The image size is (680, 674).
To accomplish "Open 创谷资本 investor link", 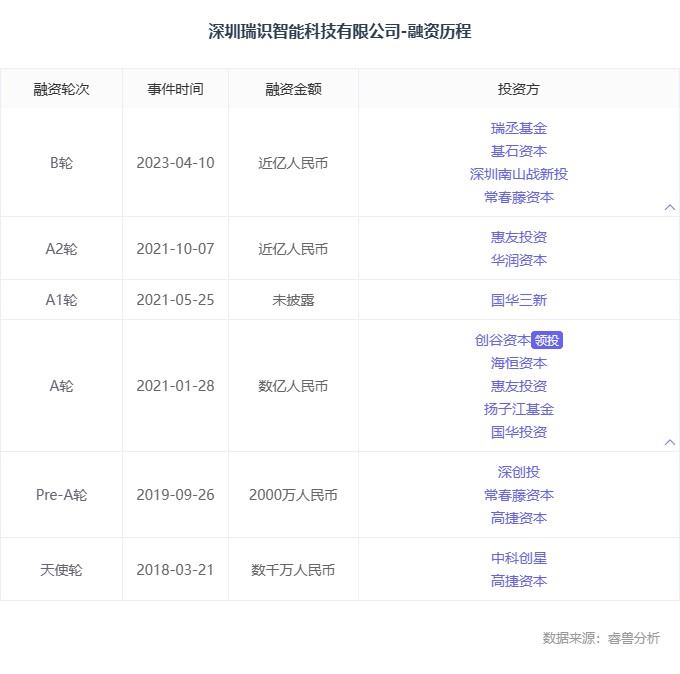I will pos(502,340).
